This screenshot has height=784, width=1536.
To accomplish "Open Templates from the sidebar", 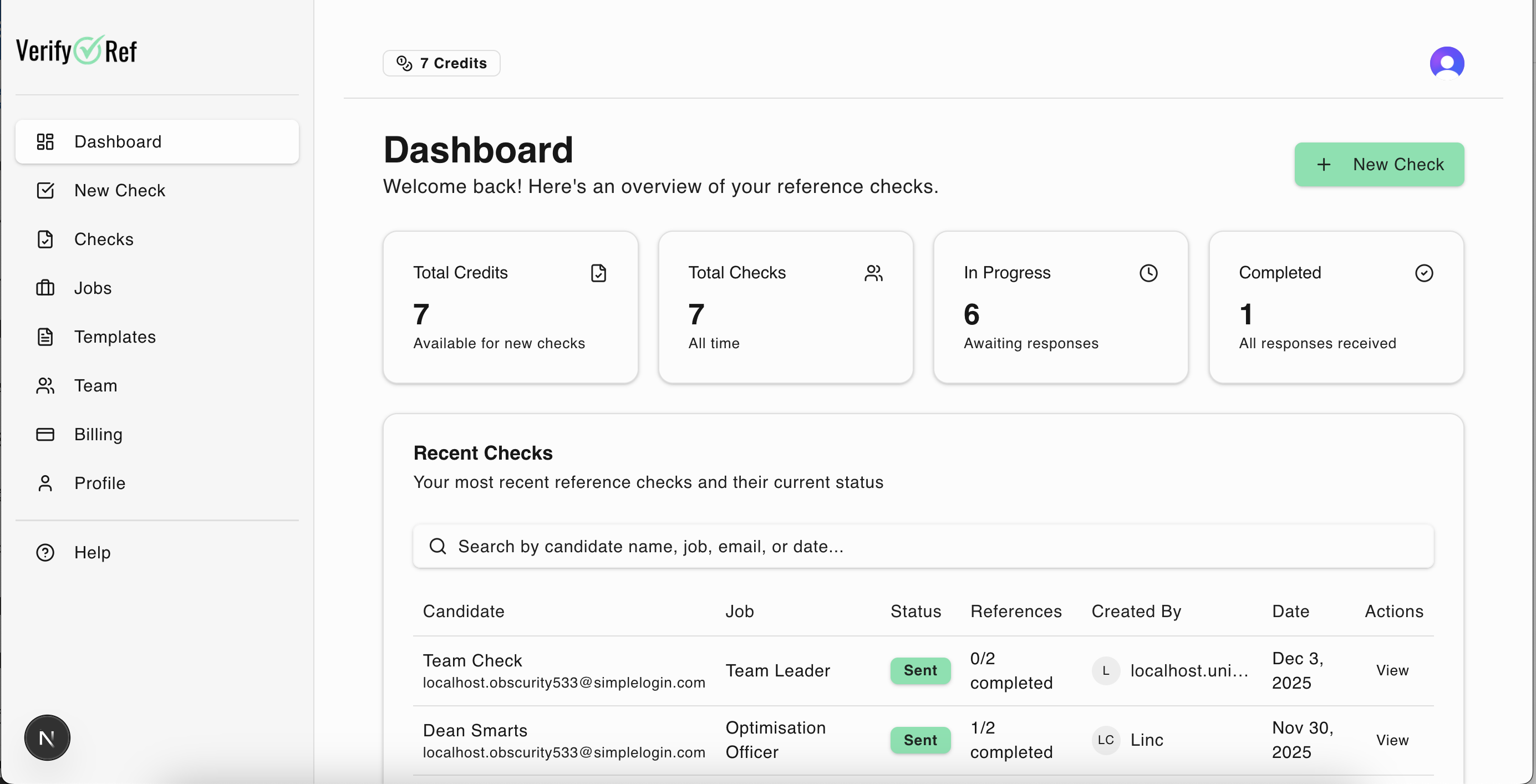I will (x=114, y=337).
